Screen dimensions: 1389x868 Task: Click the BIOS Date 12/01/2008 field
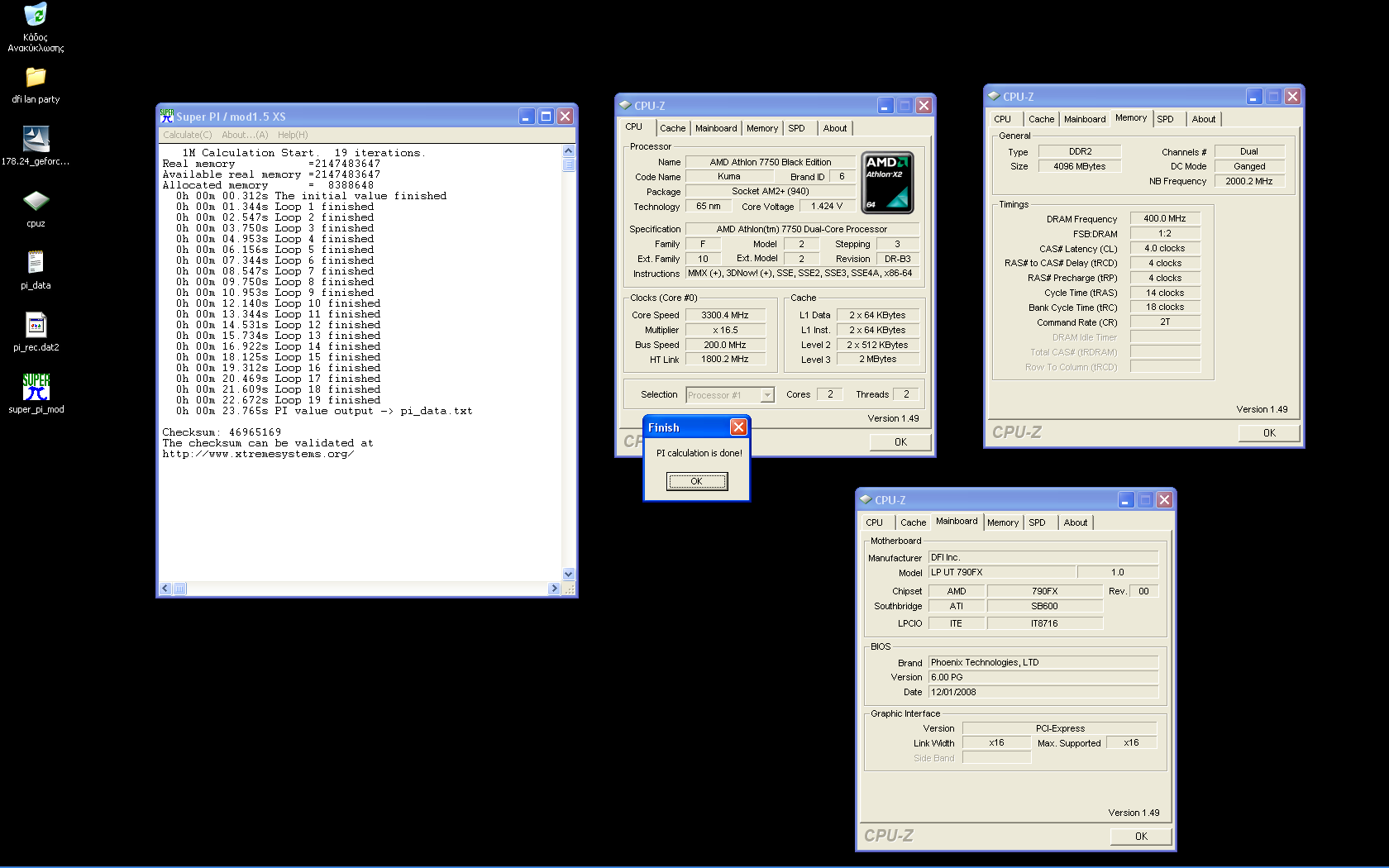coord(1043,692)
